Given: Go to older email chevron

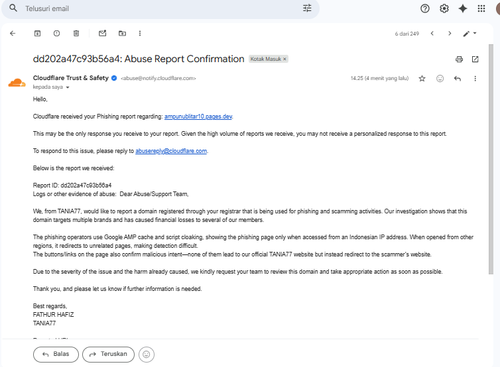Looking at the screenshot, I should [x=450, y=33].
